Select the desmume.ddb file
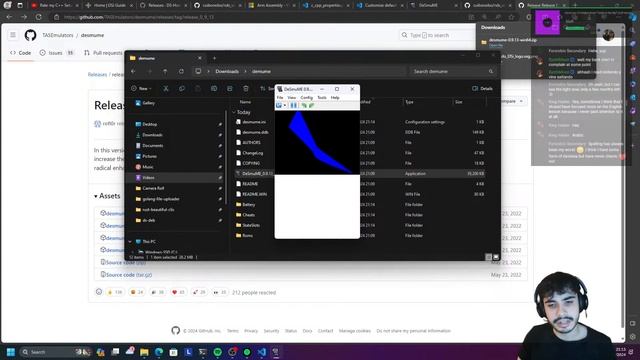The height and width of the screenshot is (360, 640). [x=255, y=132]
